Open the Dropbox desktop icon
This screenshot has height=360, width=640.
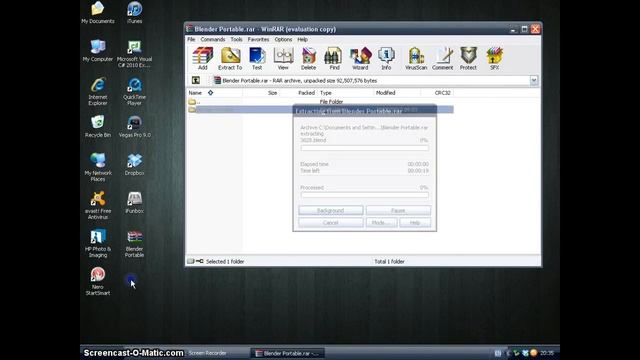(x=134, y=164)
